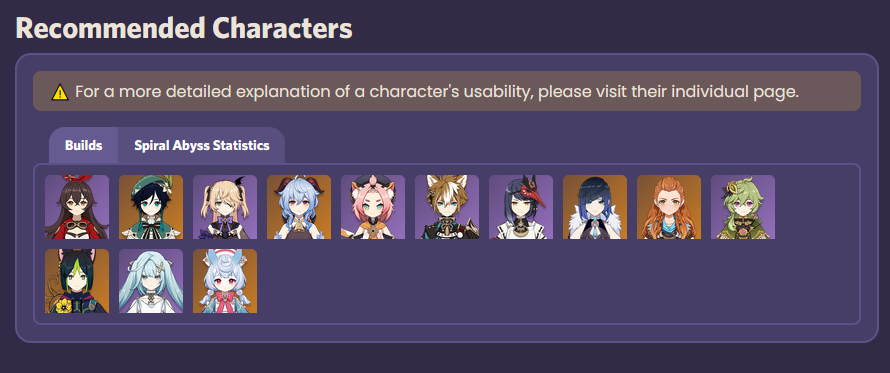The image size is (890, 373).
Task: Open the Spiral Abyss Statistics tab
Action: [201, 145]
